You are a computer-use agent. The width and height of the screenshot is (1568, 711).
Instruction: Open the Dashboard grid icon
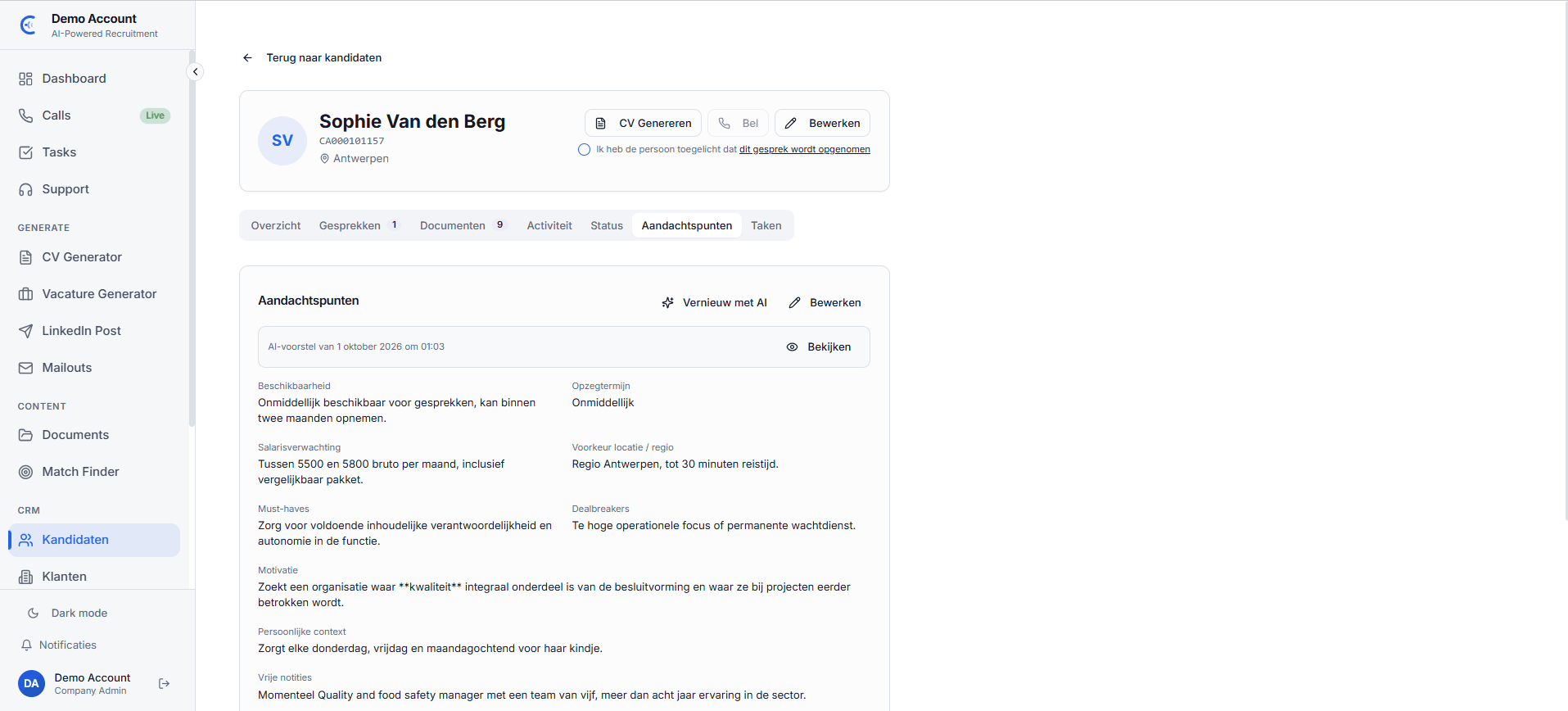pyautogui.click(x=25, y=79)
